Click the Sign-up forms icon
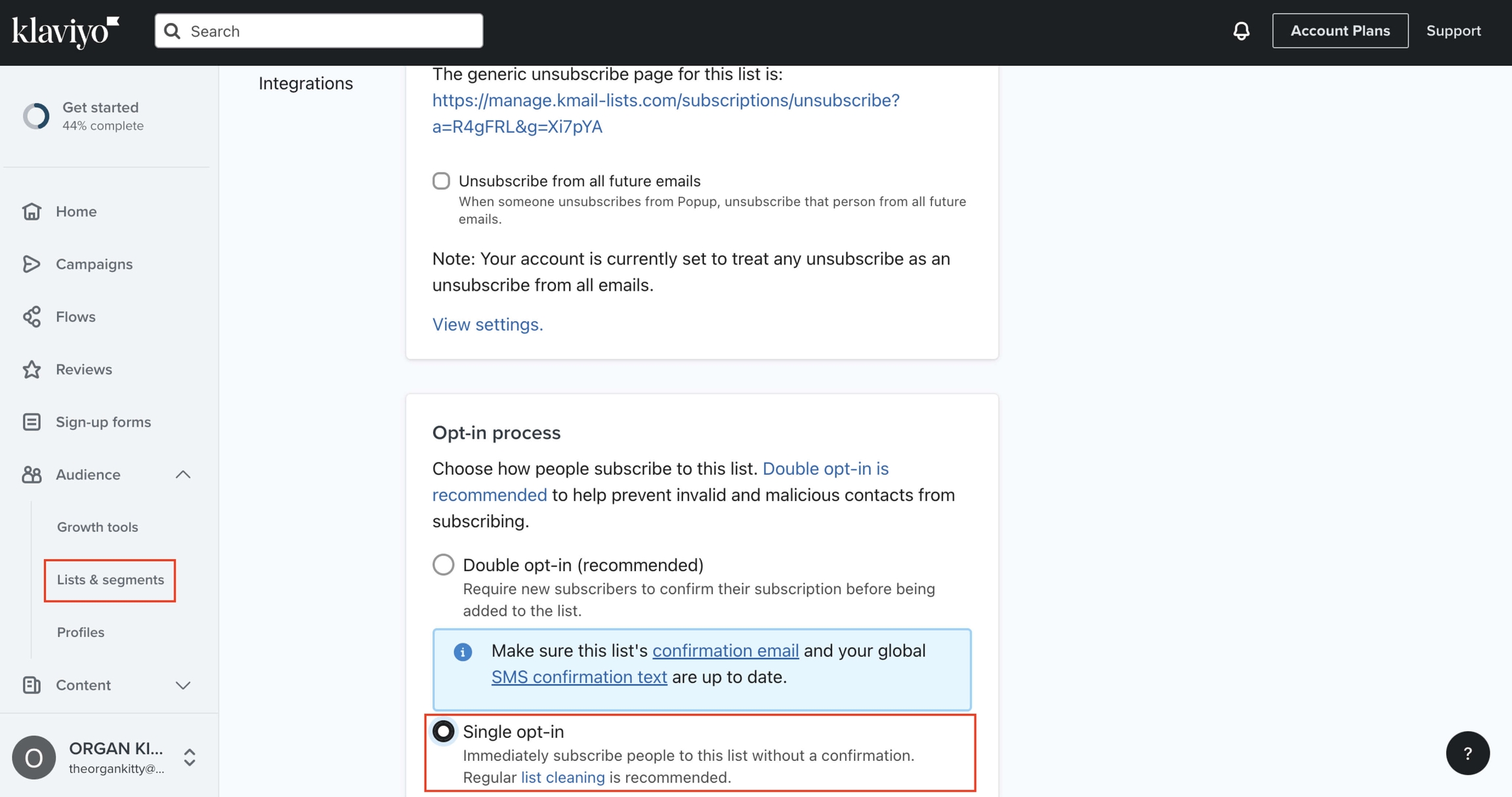The image size is (1512, 797). 31,422
